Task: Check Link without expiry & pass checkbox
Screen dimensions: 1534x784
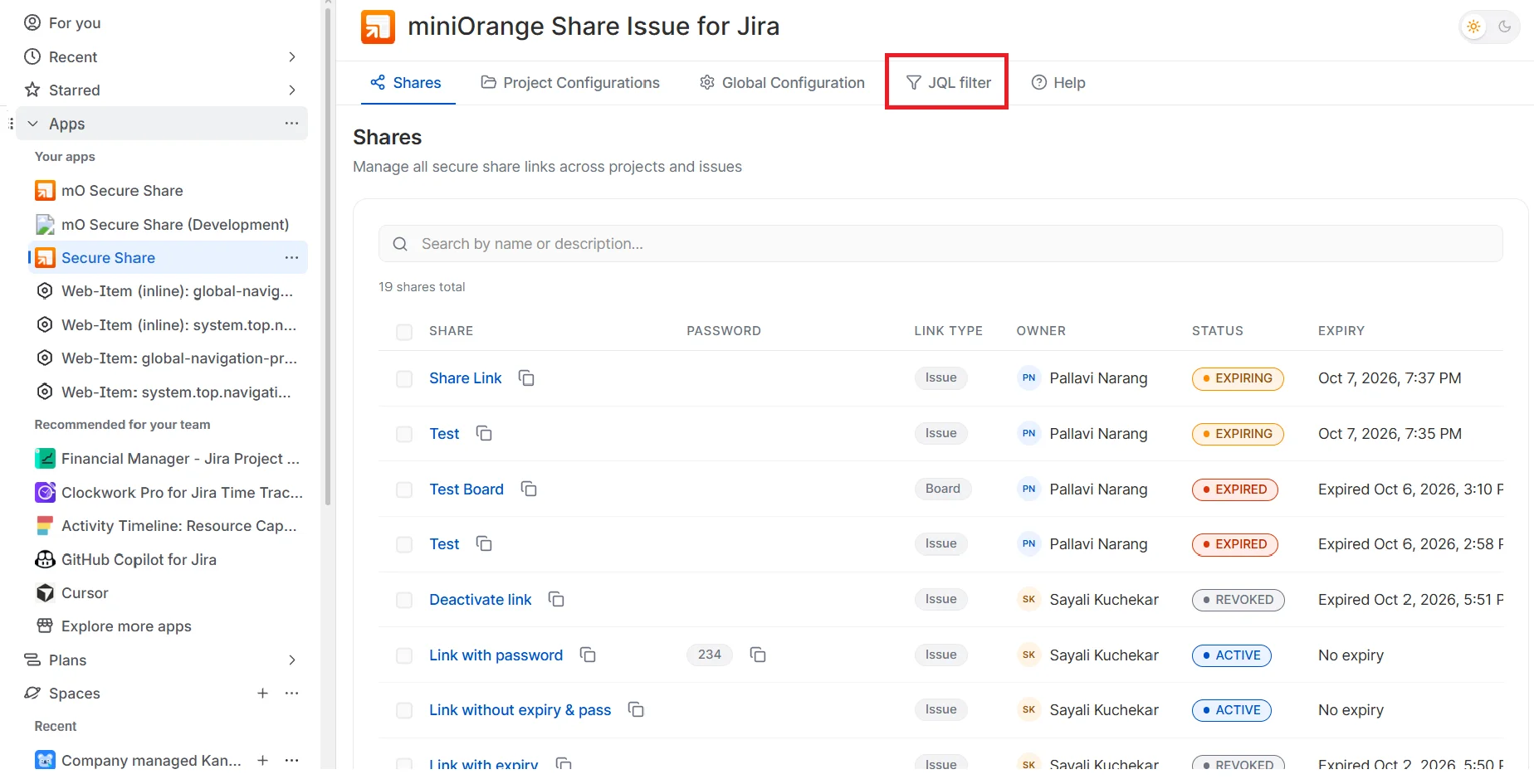Action: (404, 711)
